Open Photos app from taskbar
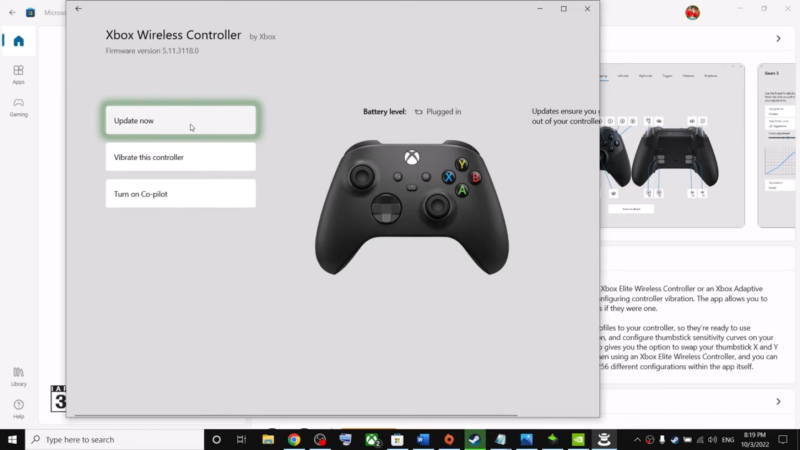This screenshot has width=800, height=450. 527,439
